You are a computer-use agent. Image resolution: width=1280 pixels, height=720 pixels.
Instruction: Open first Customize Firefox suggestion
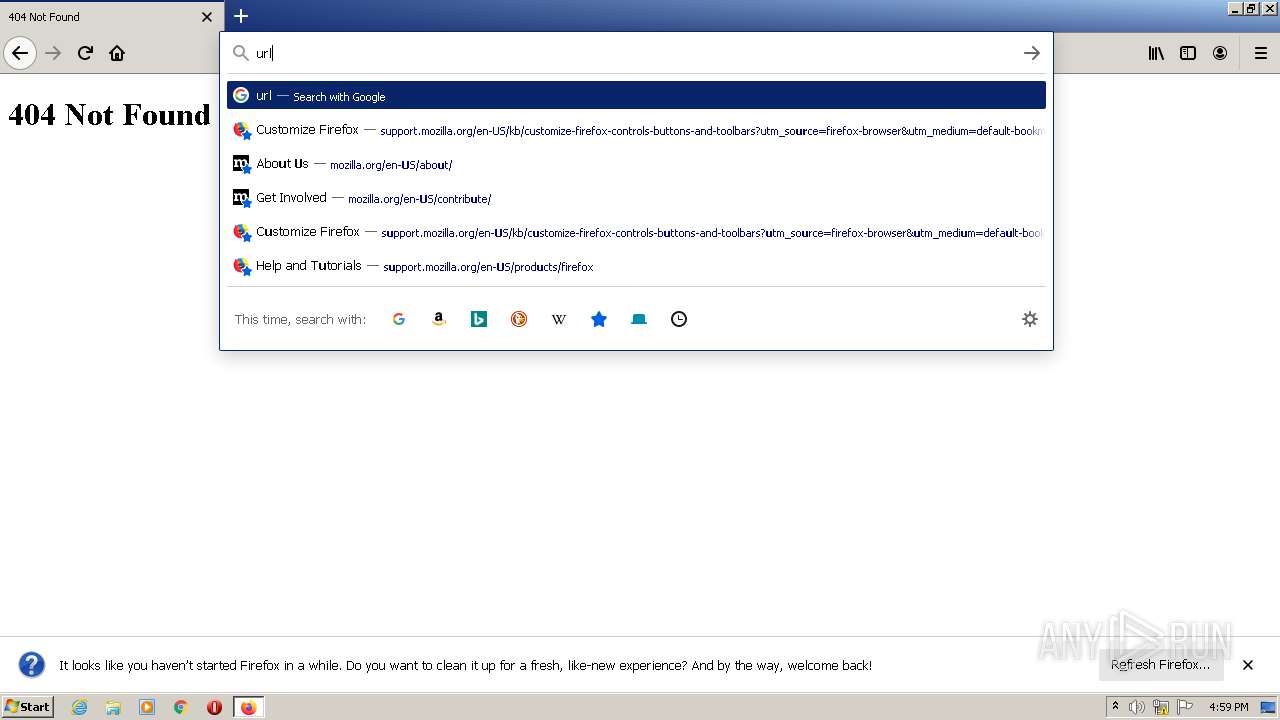point(636,130)
